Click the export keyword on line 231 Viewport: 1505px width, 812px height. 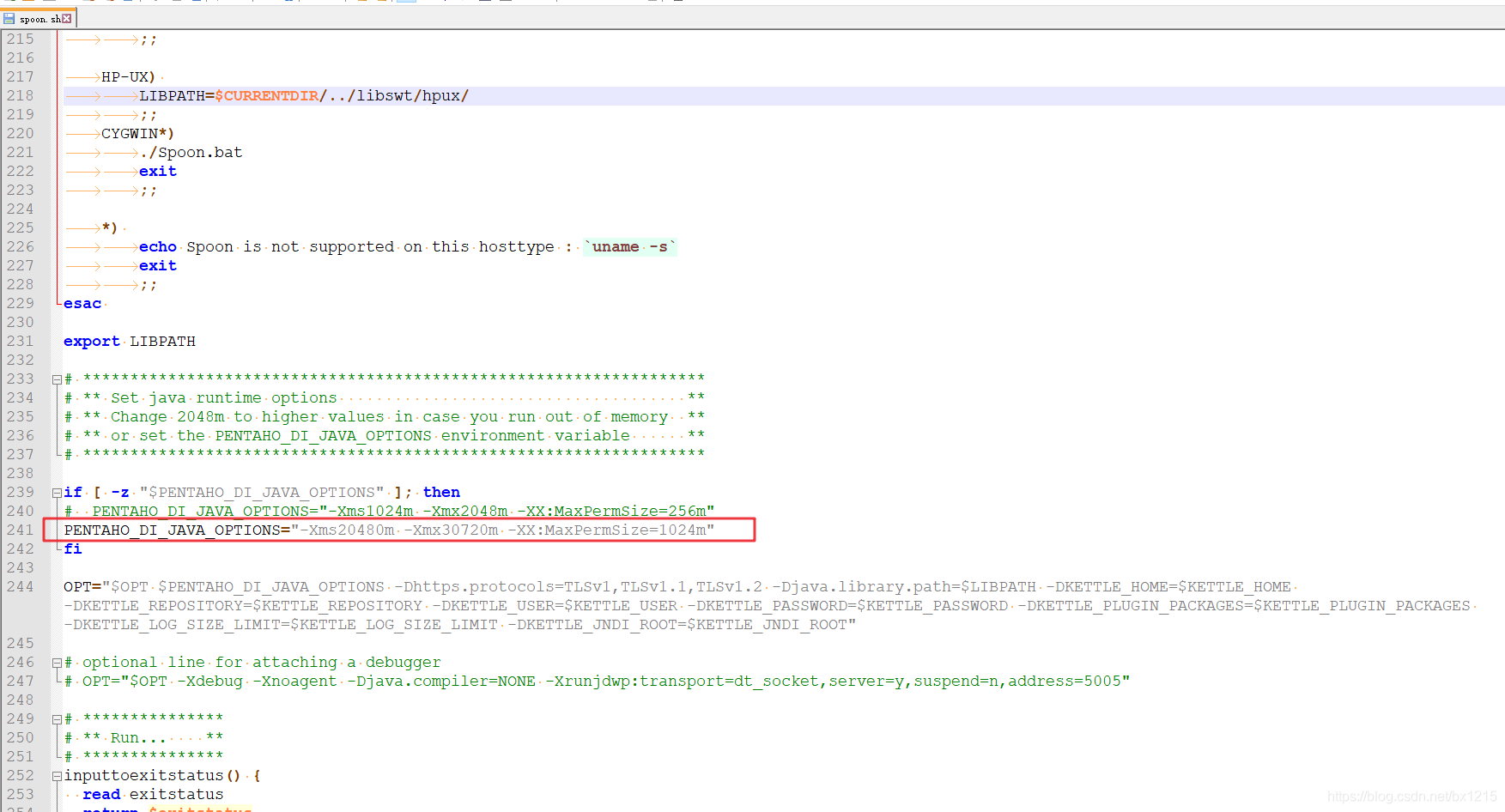92,341
